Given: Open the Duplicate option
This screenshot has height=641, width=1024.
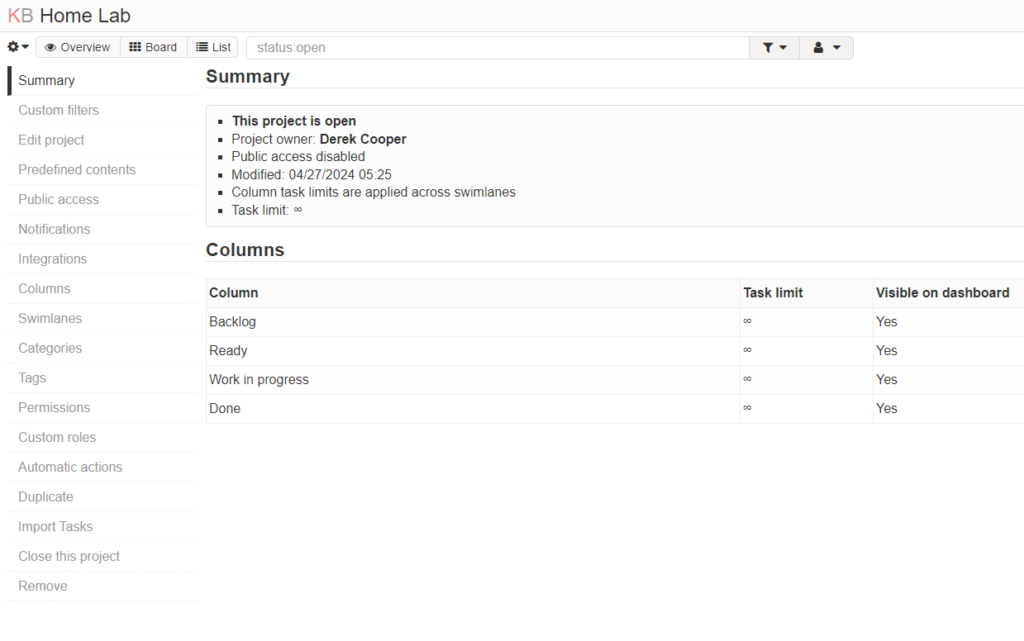Looking at the screenshot, I should [x=45, y=496].
